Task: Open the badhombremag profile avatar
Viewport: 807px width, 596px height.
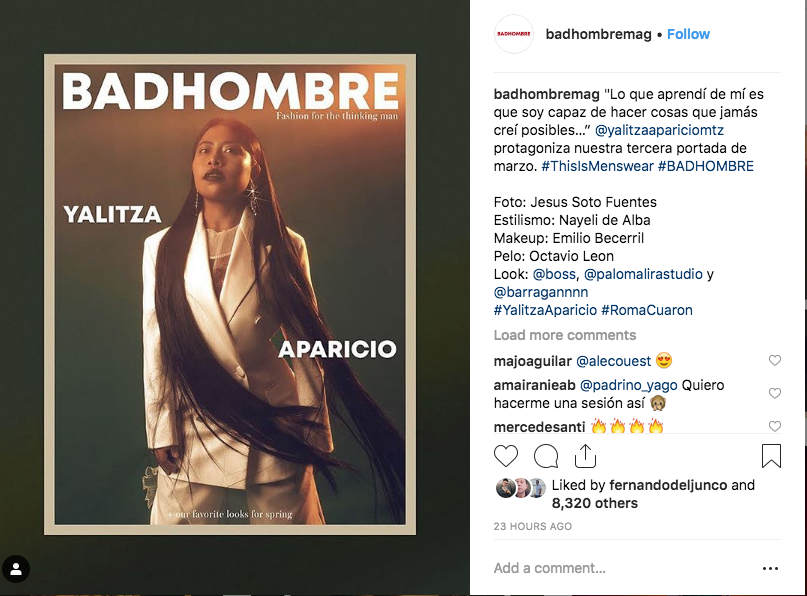Action: (x=513, y=34)
